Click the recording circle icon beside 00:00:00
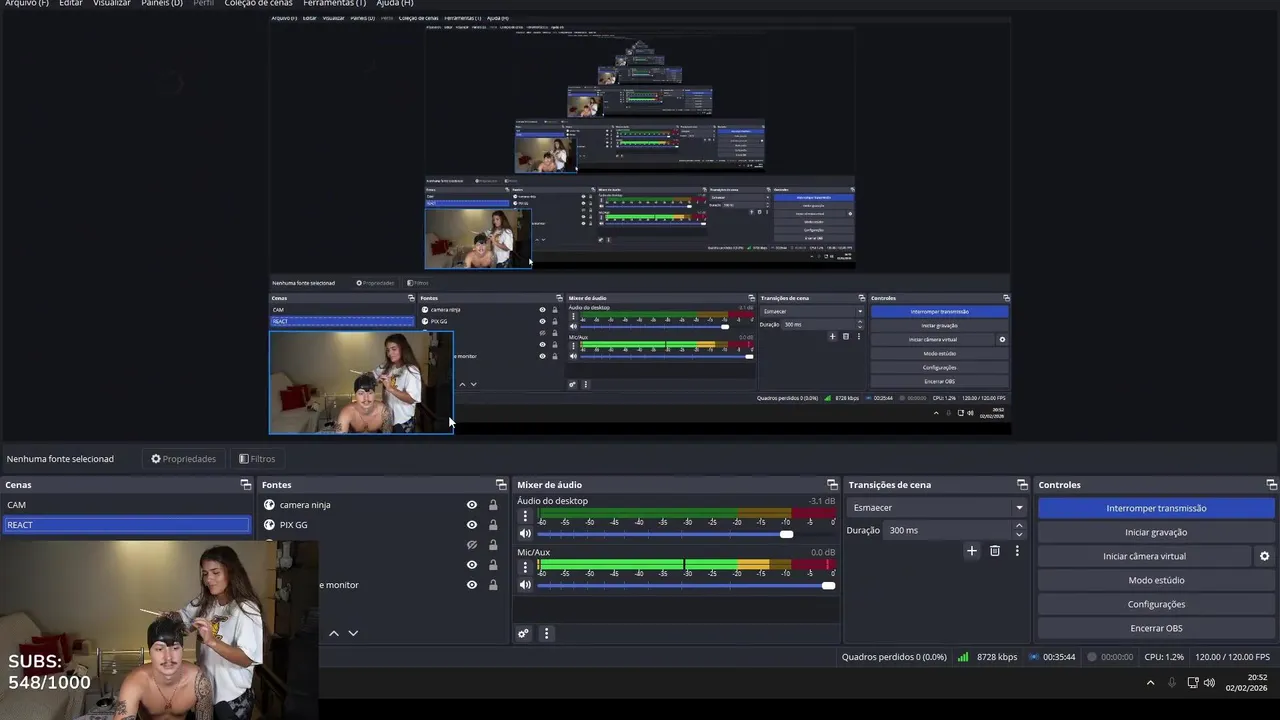1280x720 pixels. [1092, 657]
